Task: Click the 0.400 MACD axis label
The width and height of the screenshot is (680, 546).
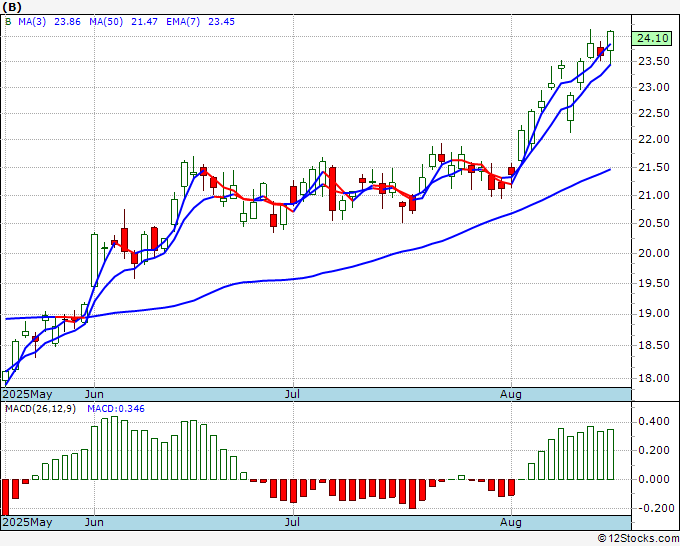Action: [654, 422]
